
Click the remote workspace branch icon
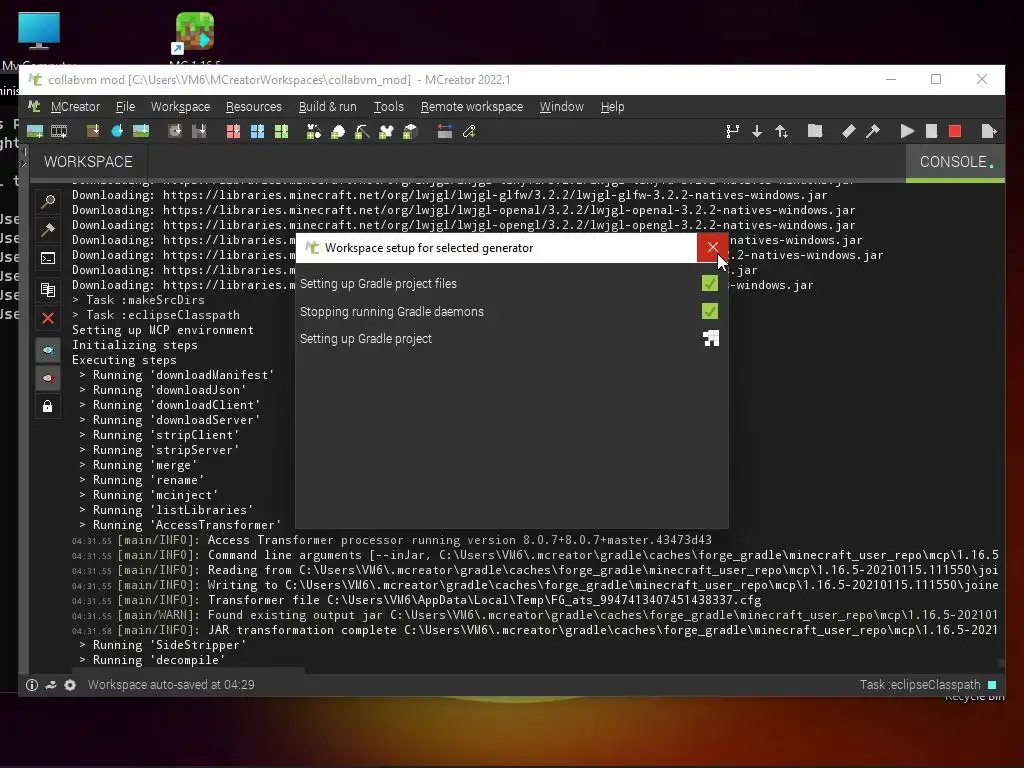[x=733, y=132]
